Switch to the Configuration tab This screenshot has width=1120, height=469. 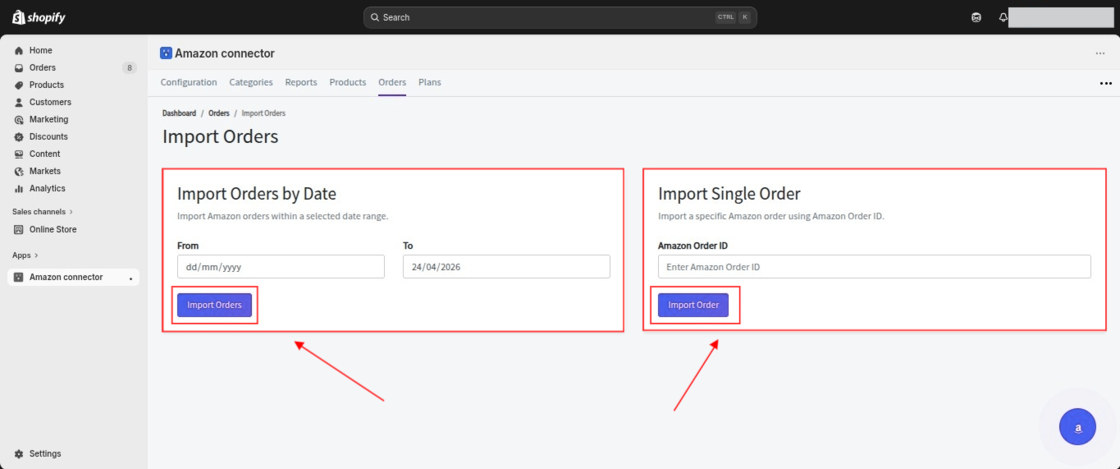(189, 83)
